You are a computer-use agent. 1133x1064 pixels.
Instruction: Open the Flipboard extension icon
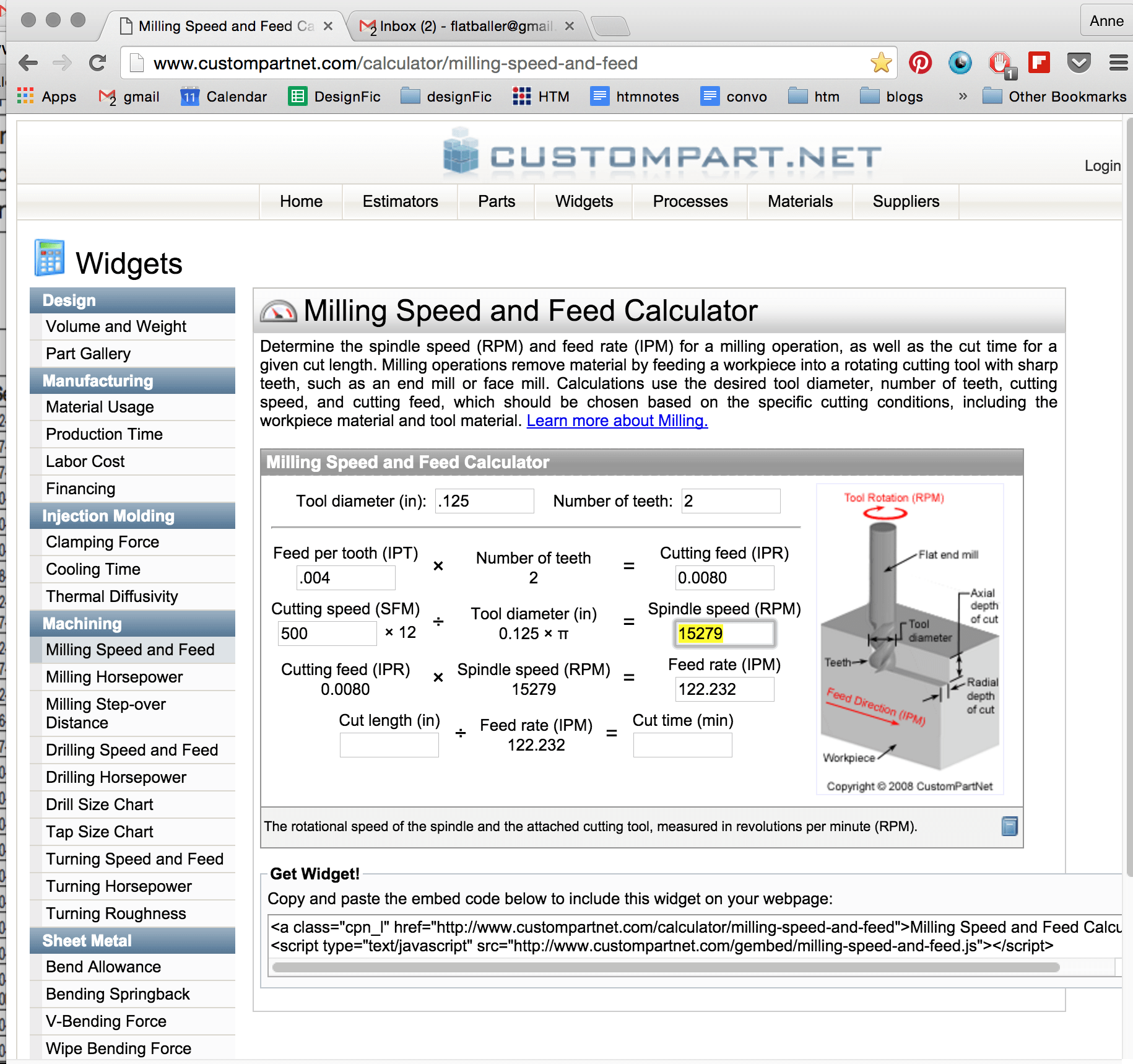[x=1040, y=63]
